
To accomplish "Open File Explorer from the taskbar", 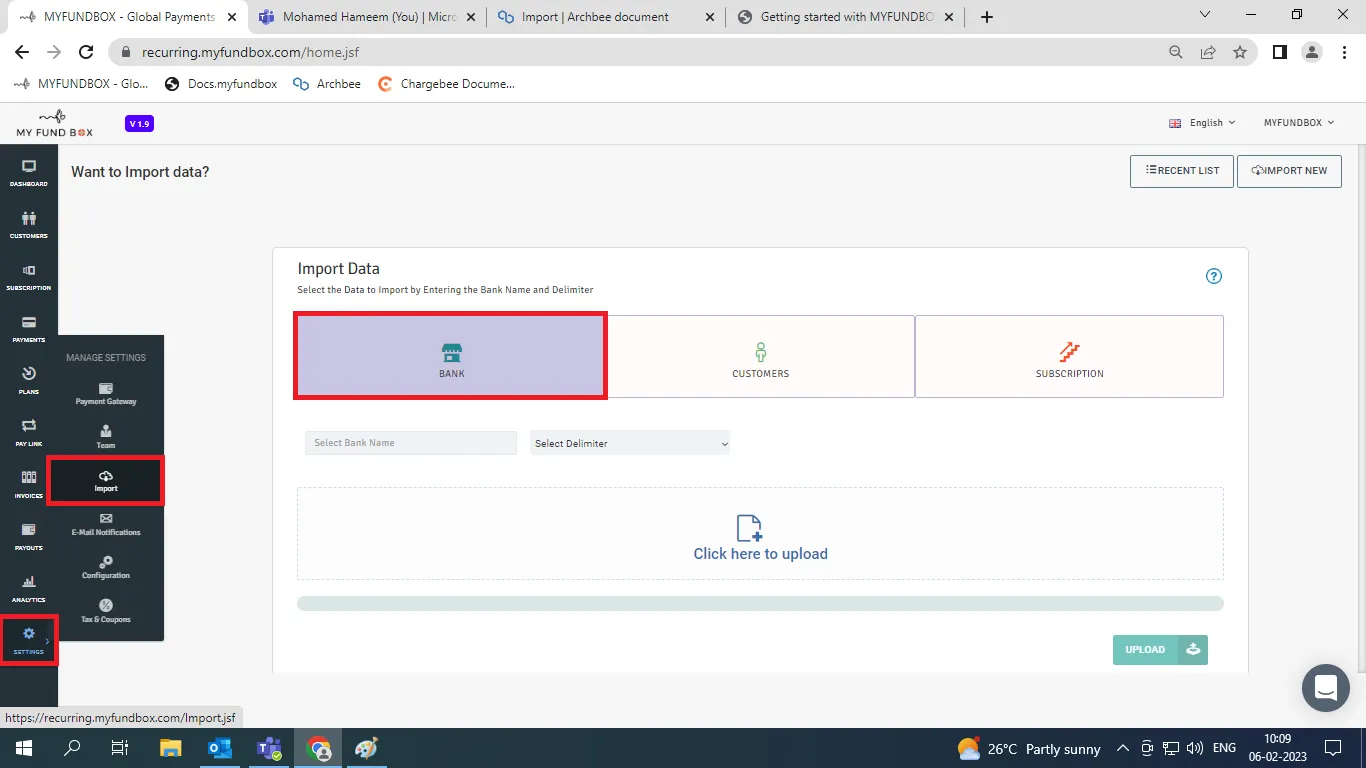I will pos(171,748).
